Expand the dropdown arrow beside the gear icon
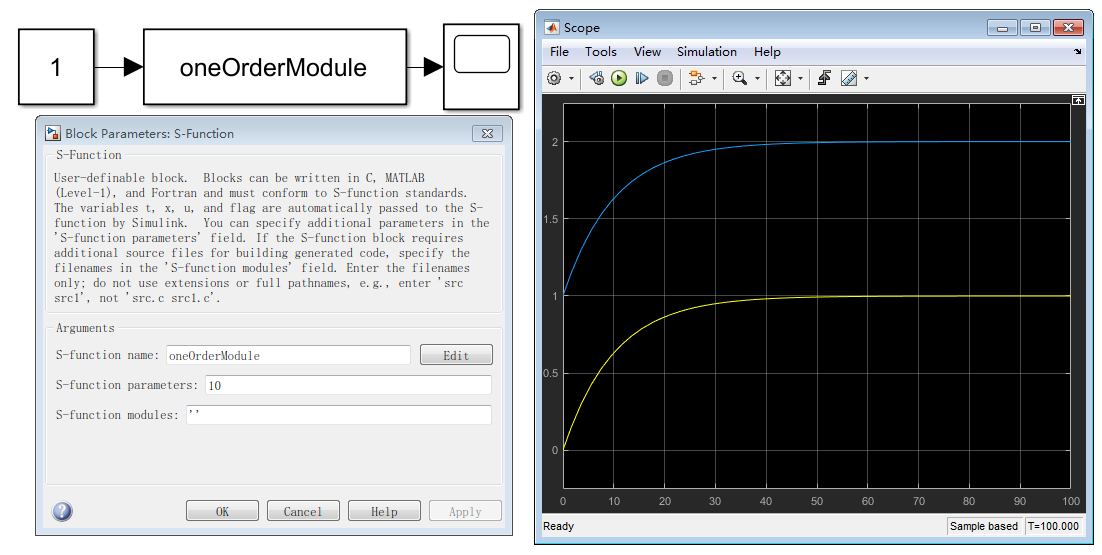 coord(571,79)
